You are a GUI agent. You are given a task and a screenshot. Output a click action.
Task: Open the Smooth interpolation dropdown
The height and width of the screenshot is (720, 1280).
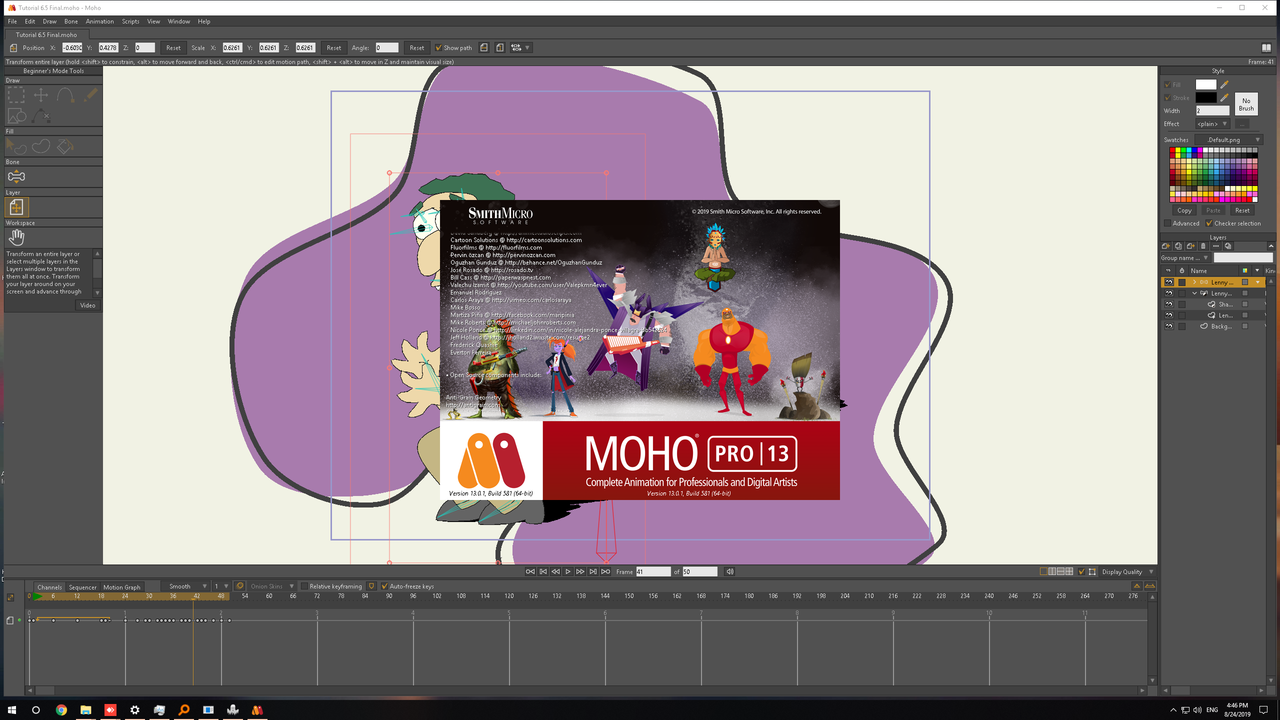coord(187,586)
